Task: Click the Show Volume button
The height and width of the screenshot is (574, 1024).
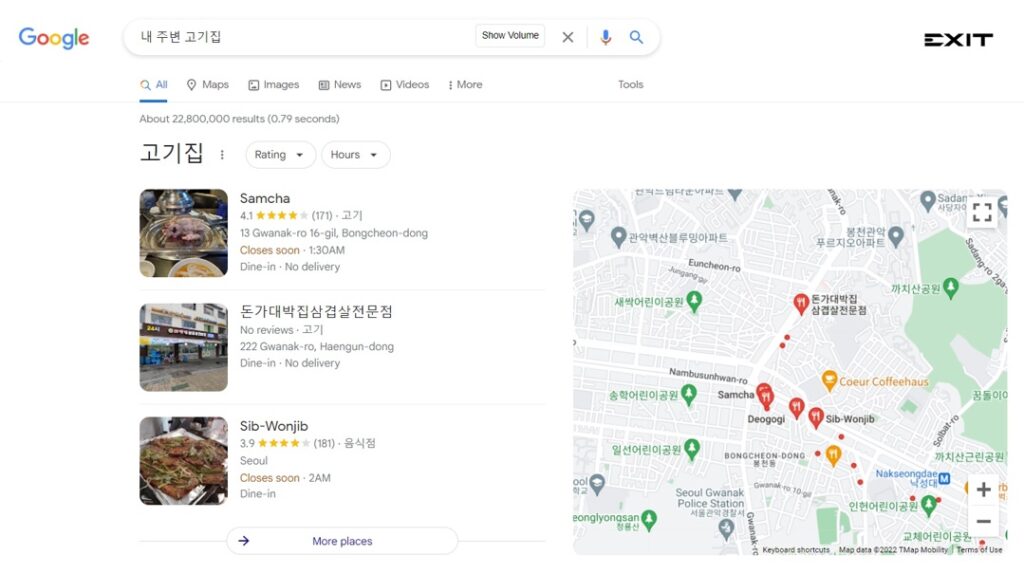Action: coord(510,35)
